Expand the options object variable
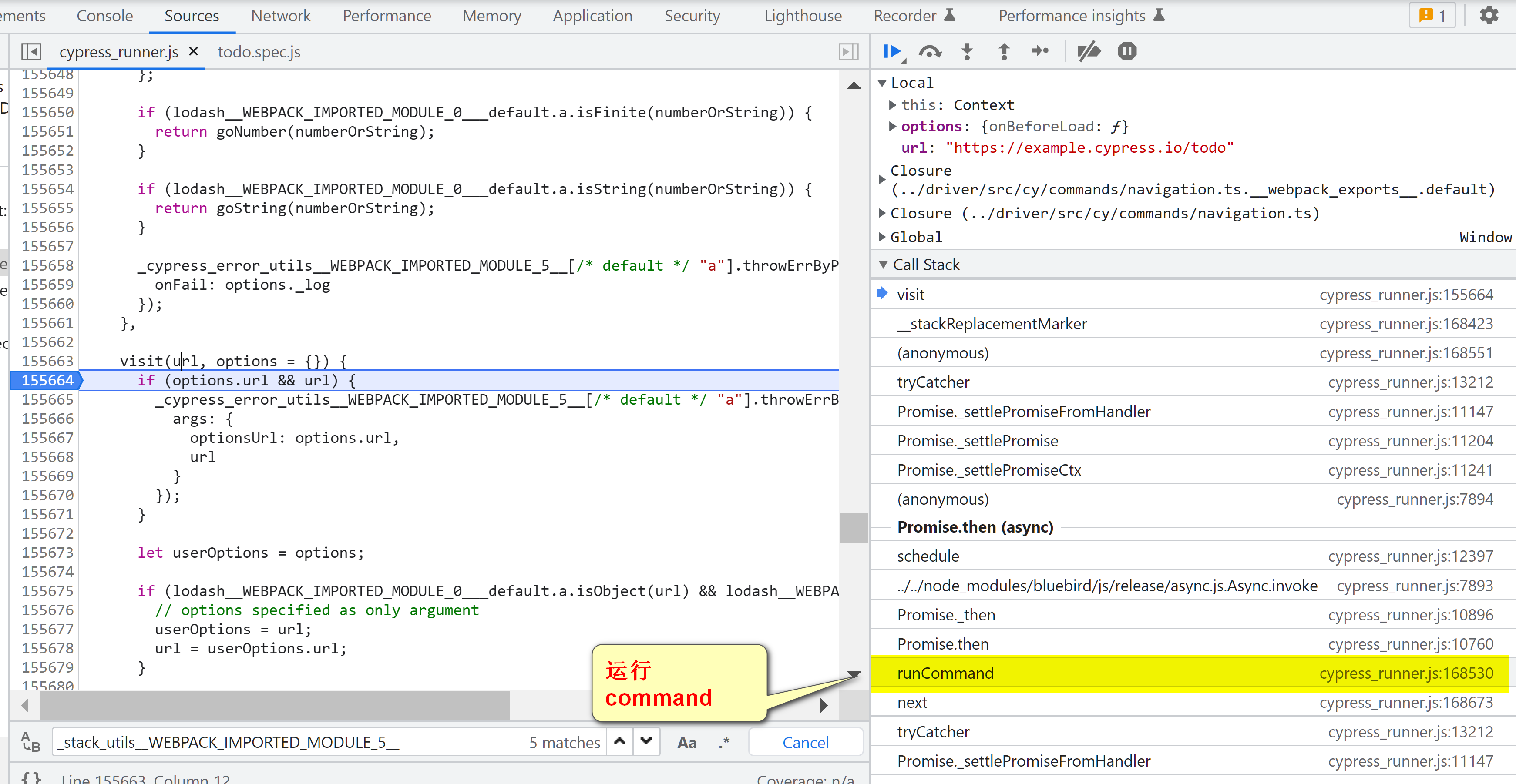The image size is (1516, 784). (x=893, y=127)
